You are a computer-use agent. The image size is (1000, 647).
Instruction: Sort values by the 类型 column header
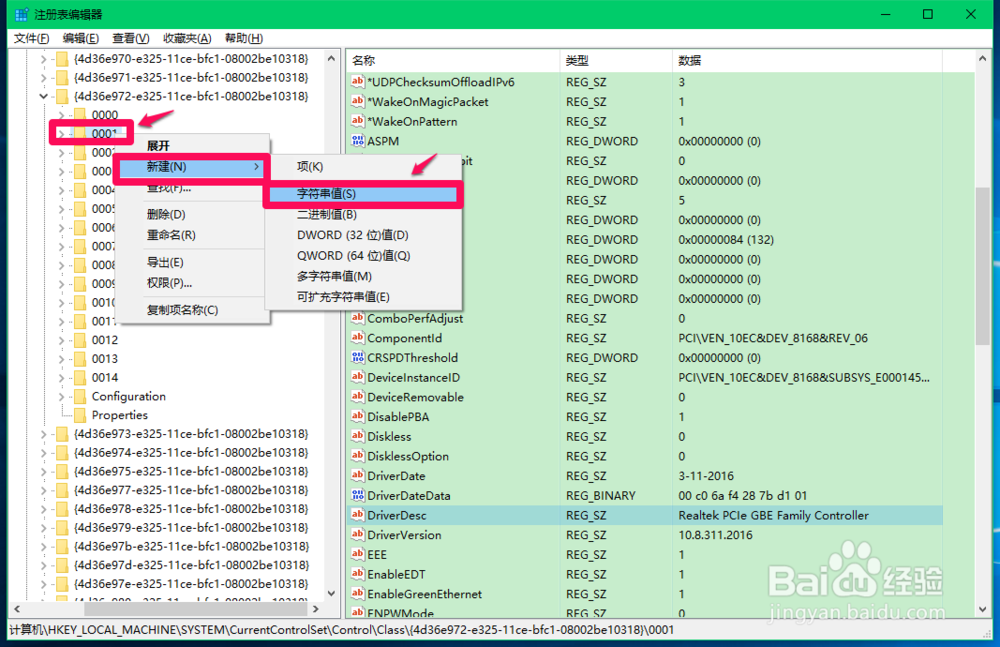(x=615, y=61)
